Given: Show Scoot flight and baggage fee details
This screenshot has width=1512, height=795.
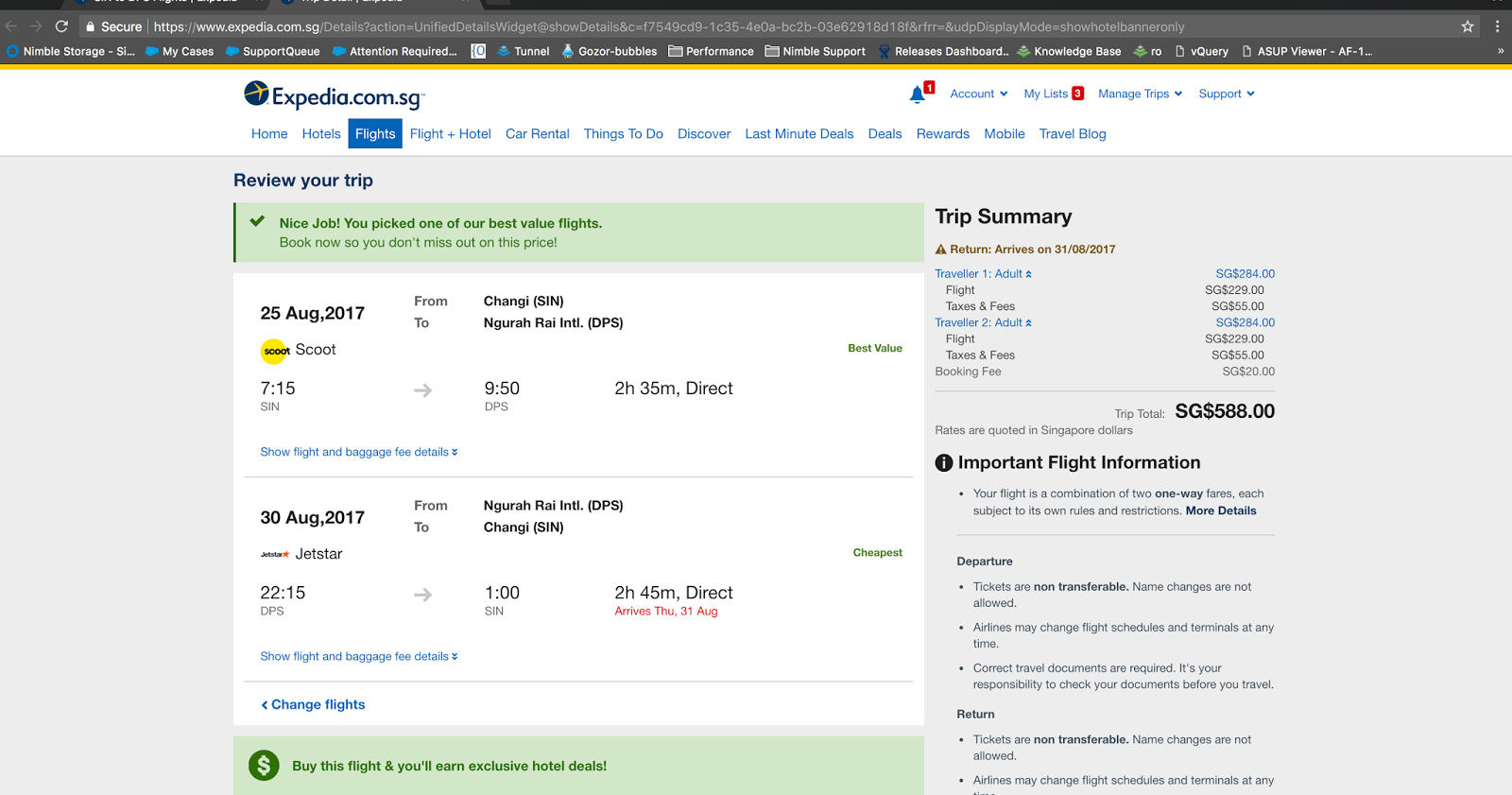Looking at the screenshot, I should point(359,452).
